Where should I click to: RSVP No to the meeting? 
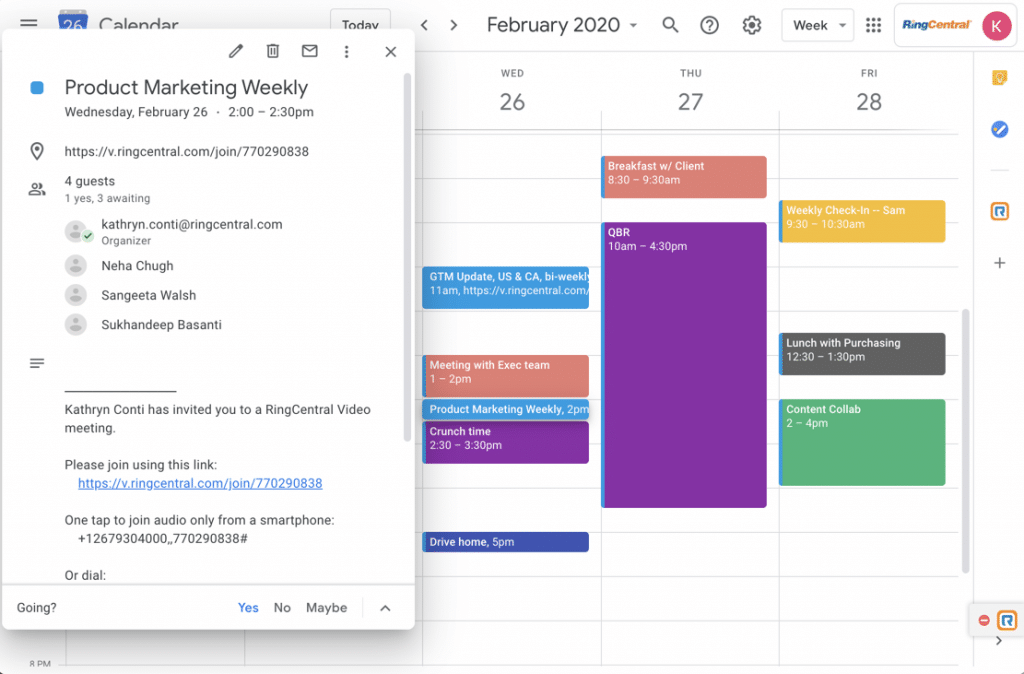(x=282, y=607)
